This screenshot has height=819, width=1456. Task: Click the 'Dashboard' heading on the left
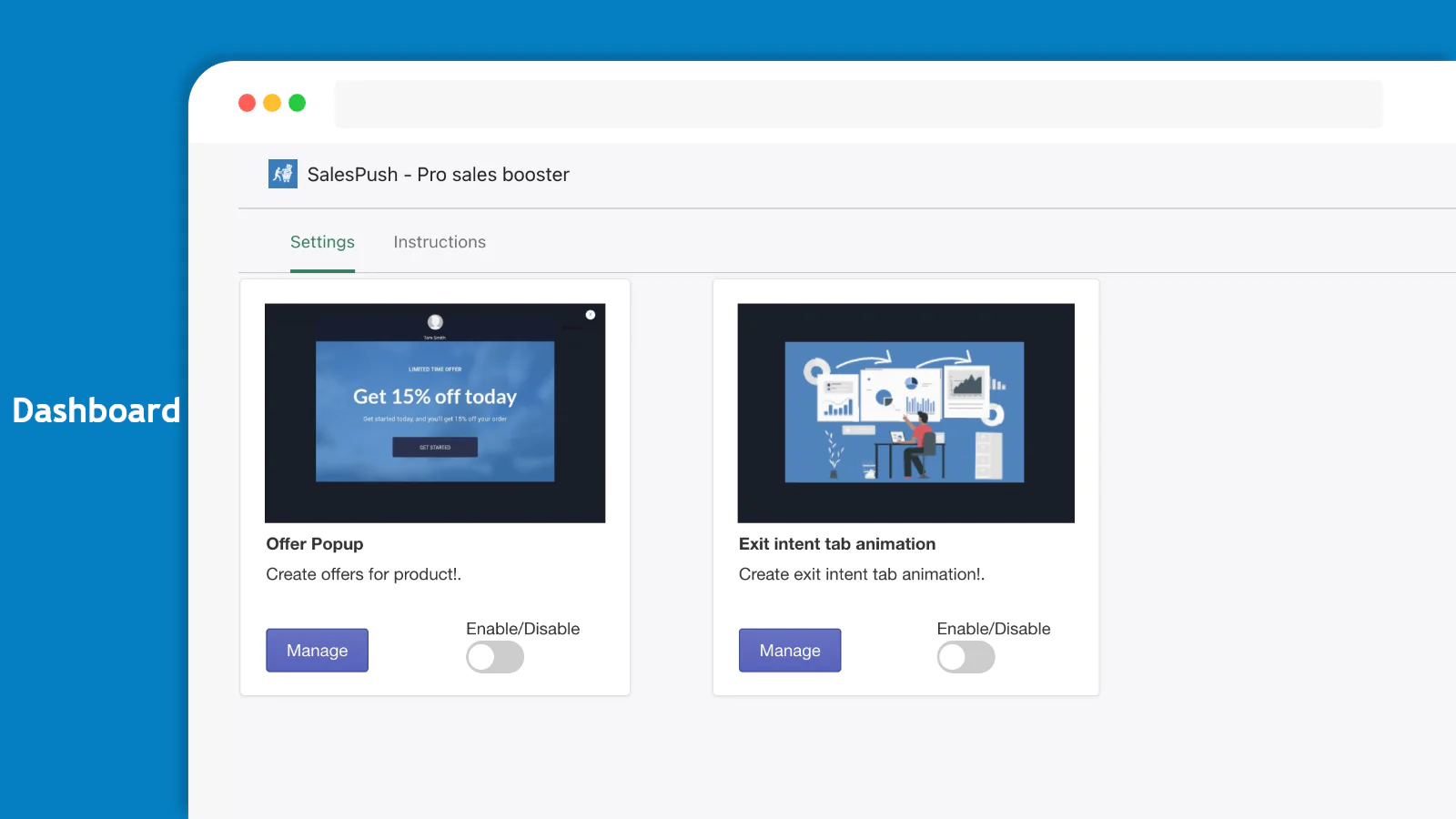(96, 410)
